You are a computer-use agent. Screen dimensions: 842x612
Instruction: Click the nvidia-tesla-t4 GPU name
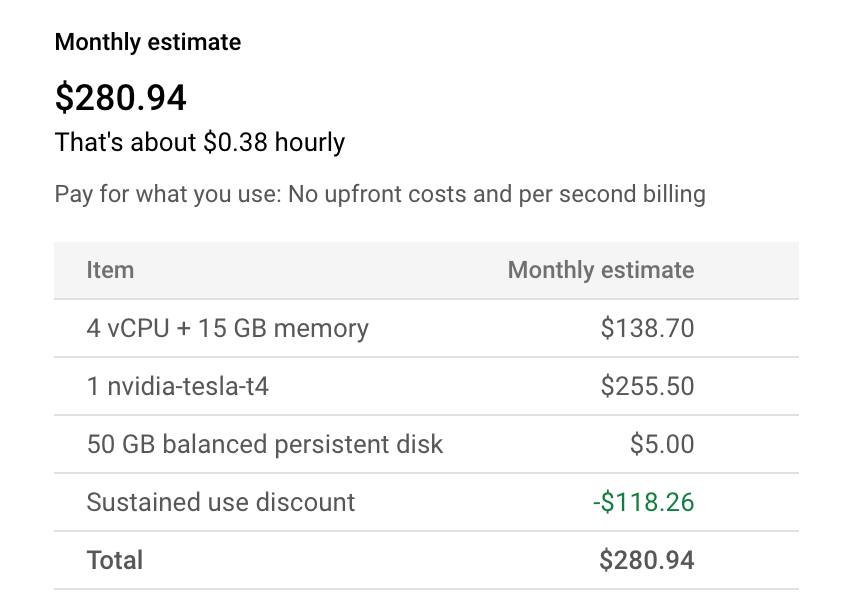(x=188, y=386)
